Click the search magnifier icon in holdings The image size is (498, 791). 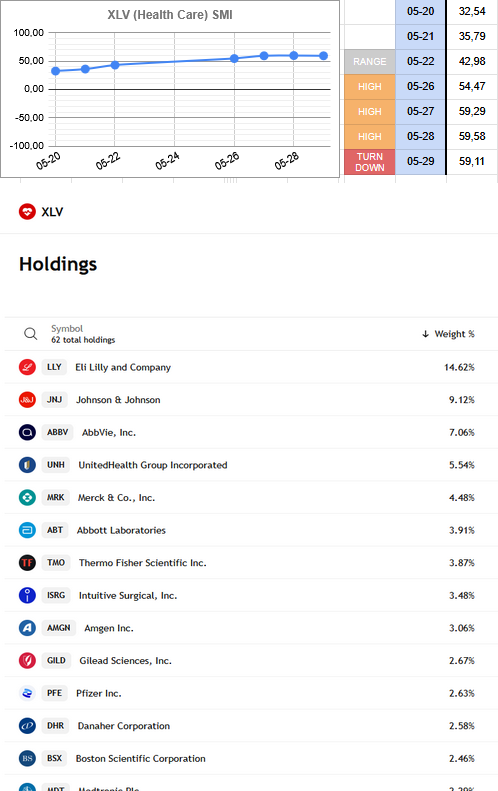point(30,333)
